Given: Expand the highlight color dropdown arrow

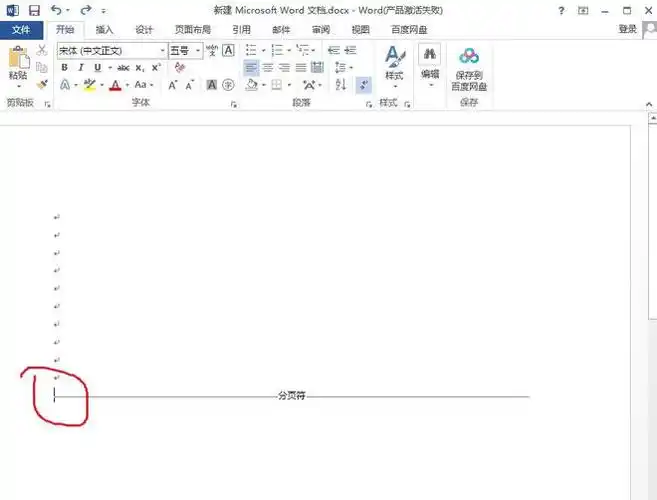Looking at the screenshot, I should point(102,85).
